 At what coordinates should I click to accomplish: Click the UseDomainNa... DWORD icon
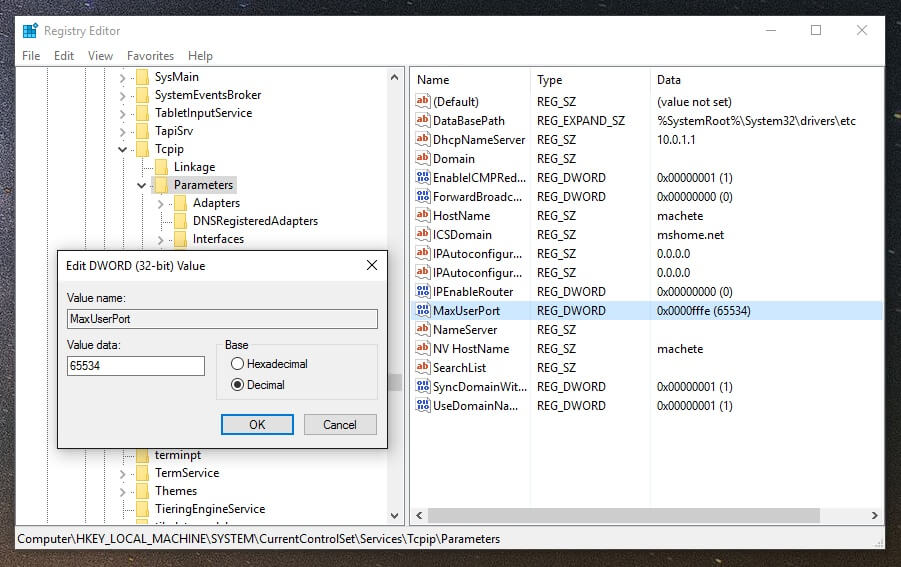[423, 405]
